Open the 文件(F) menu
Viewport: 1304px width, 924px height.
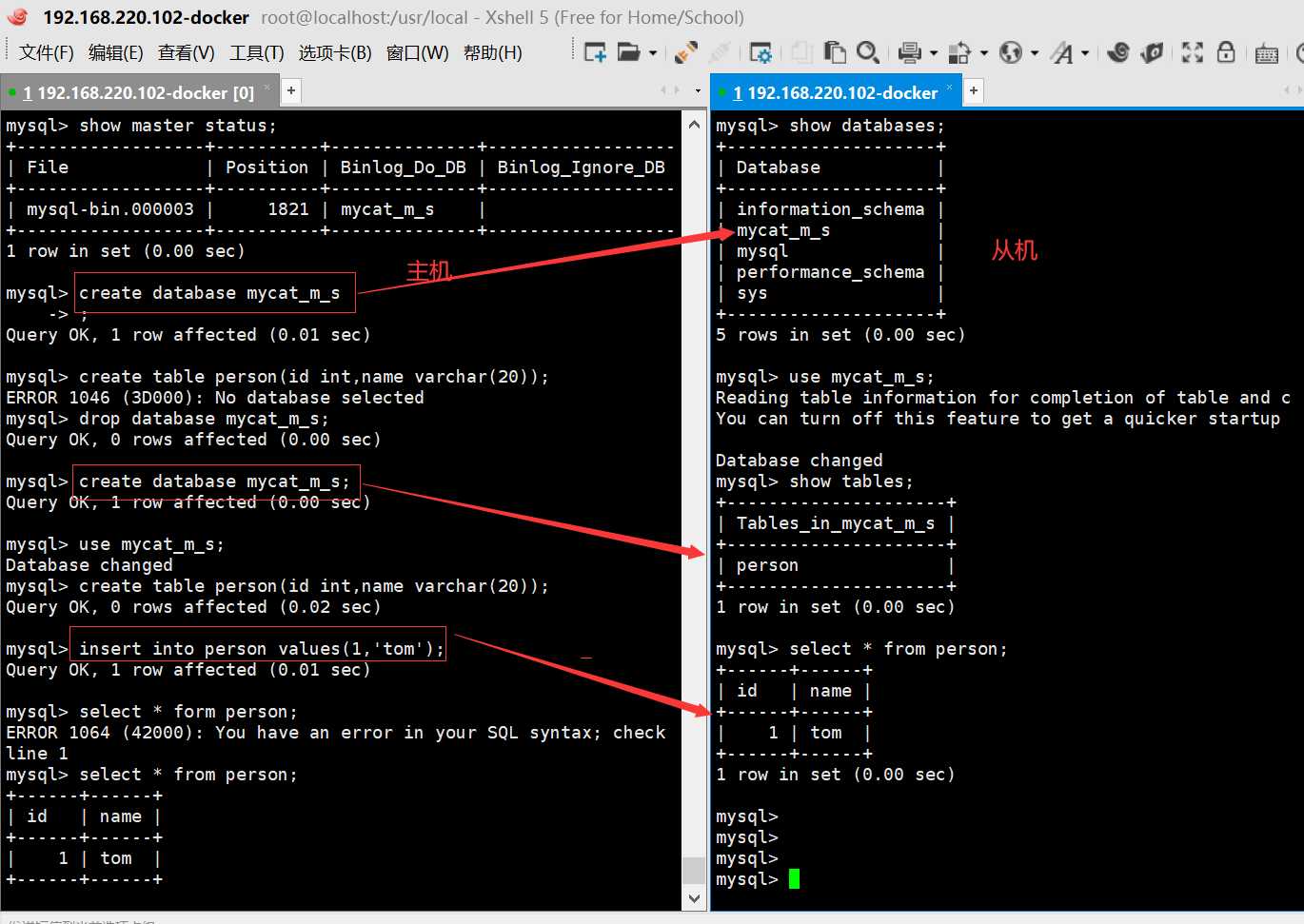(46, 53)
